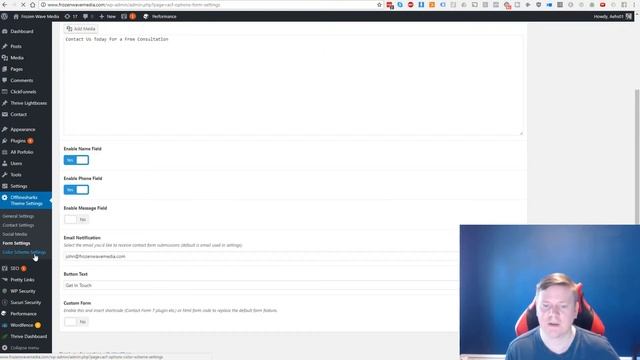This screenshot has height=360, width=640.
Task: Click the Sucuri Security icon
Action: [x=4, y=303]
